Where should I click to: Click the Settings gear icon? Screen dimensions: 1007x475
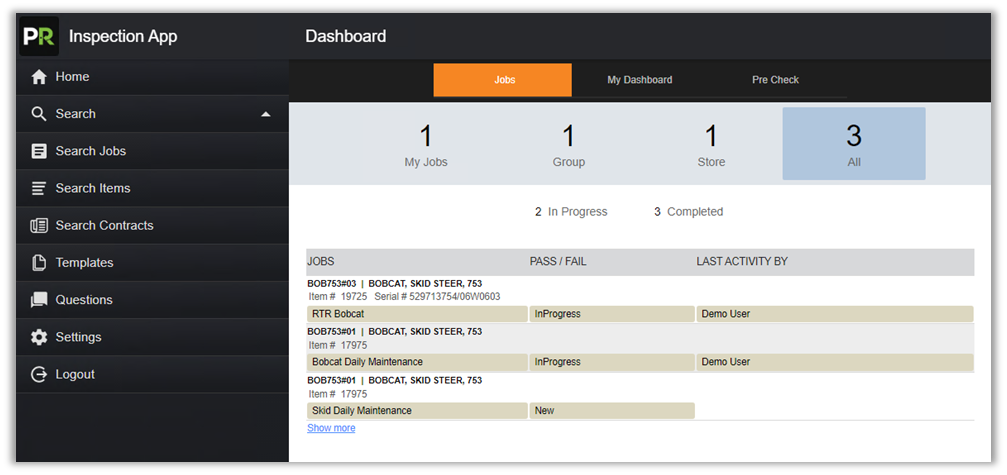tap(39, 337)
